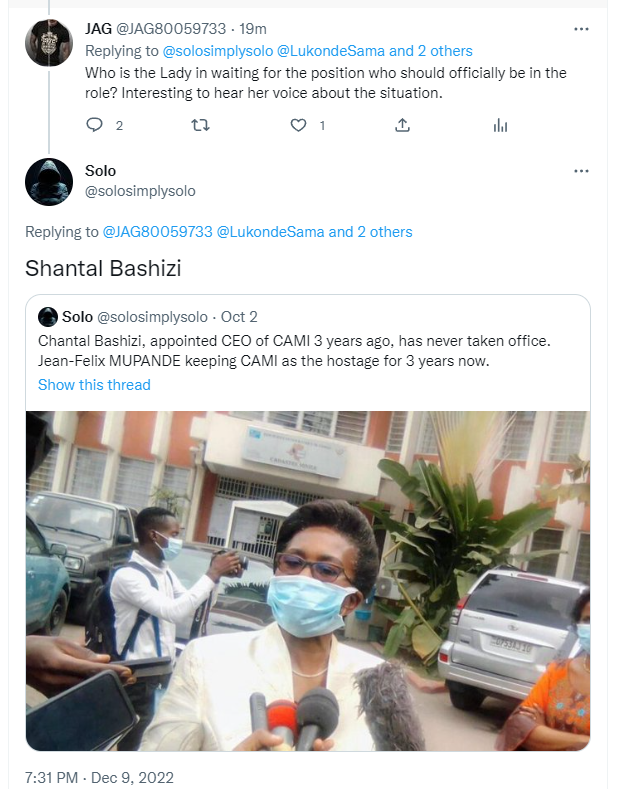Open Solo's display name profile link
621x789 pixels.
click(101, 171)
